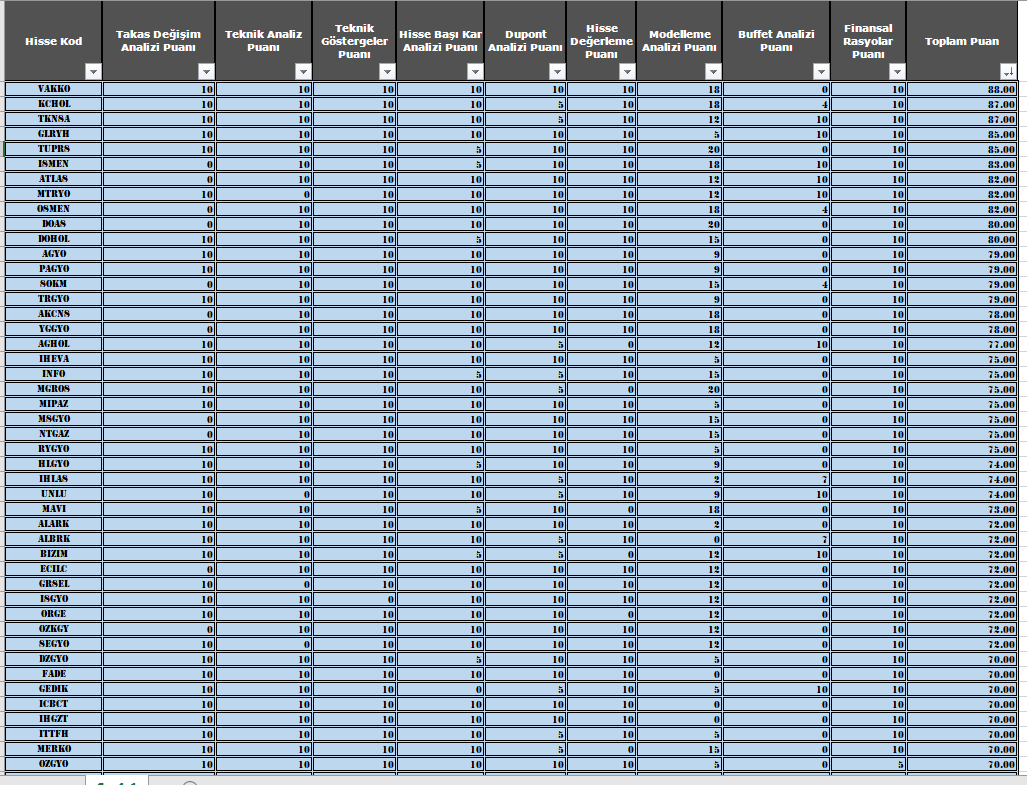Select the MTRYO stock code cell
The width and height of the screenshot is (1027, 785).
click(54, 194)
